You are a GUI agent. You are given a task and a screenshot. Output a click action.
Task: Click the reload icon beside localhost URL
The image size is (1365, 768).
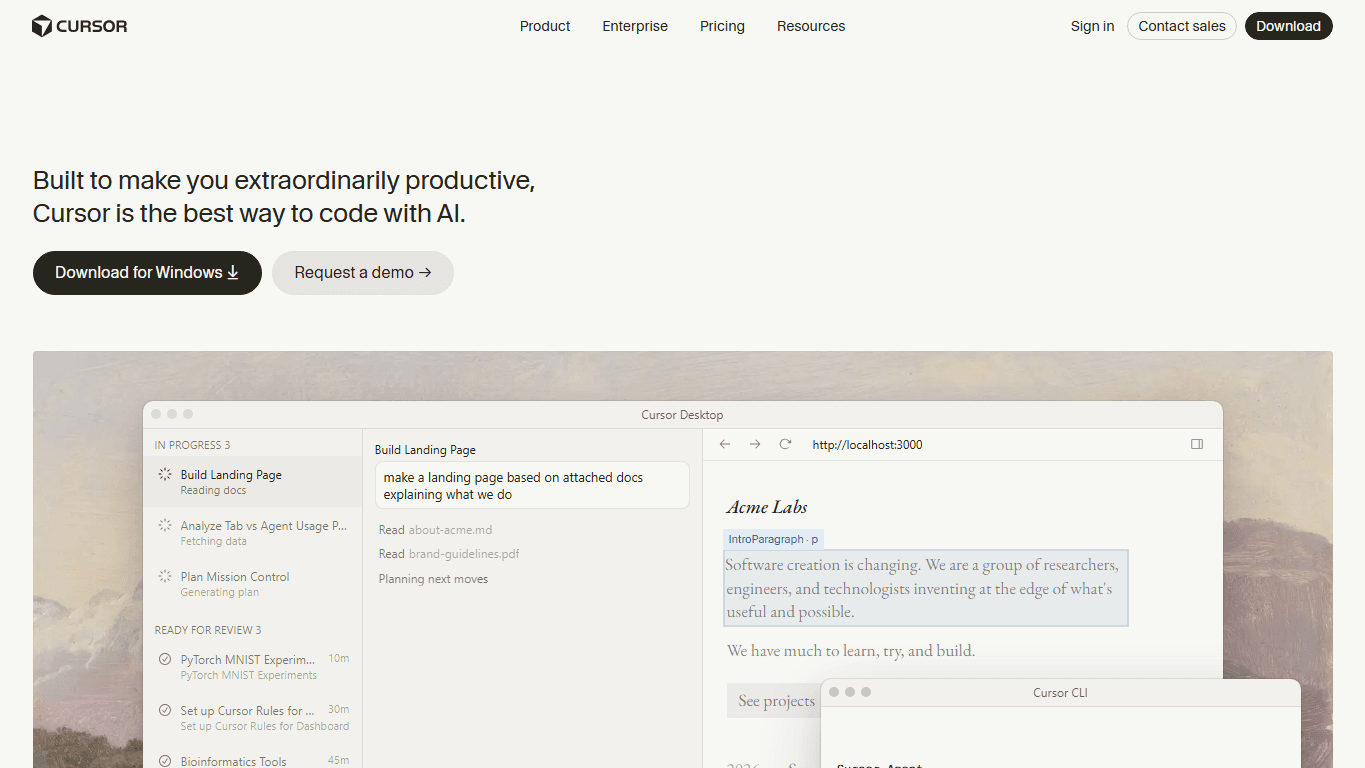[785, 444]
